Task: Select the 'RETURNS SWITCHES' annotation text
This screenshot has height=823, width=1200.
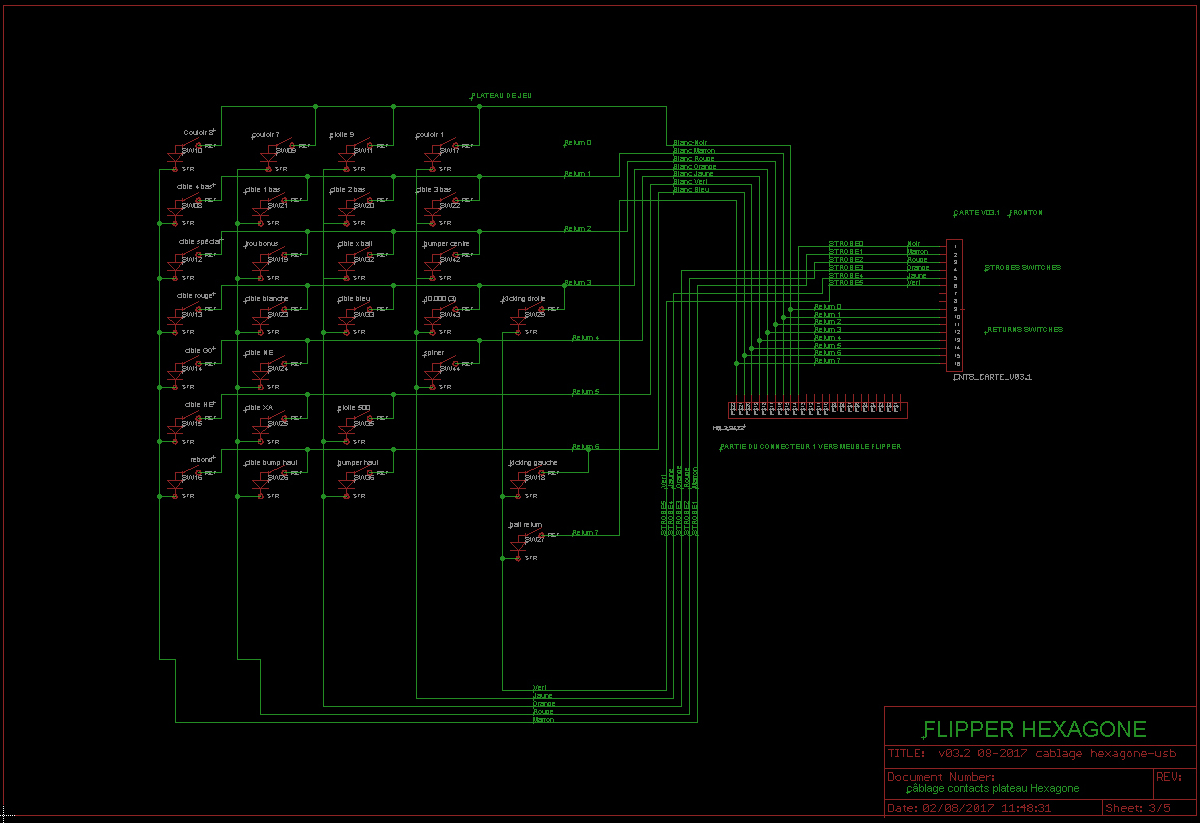Action: [x=1025, y=330]
